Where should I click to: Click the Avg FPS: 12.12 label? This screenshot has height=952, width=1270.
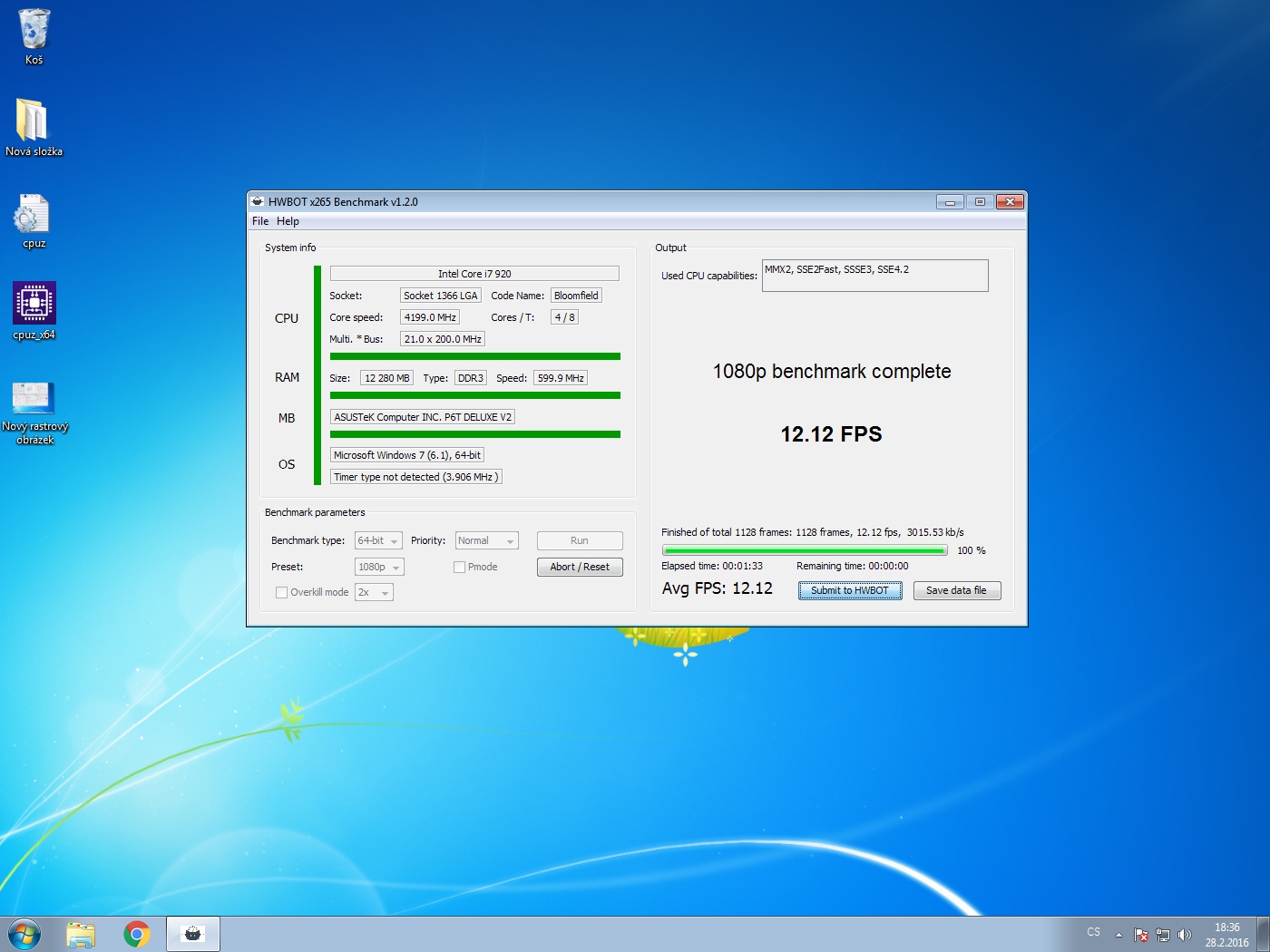point(718,588)
